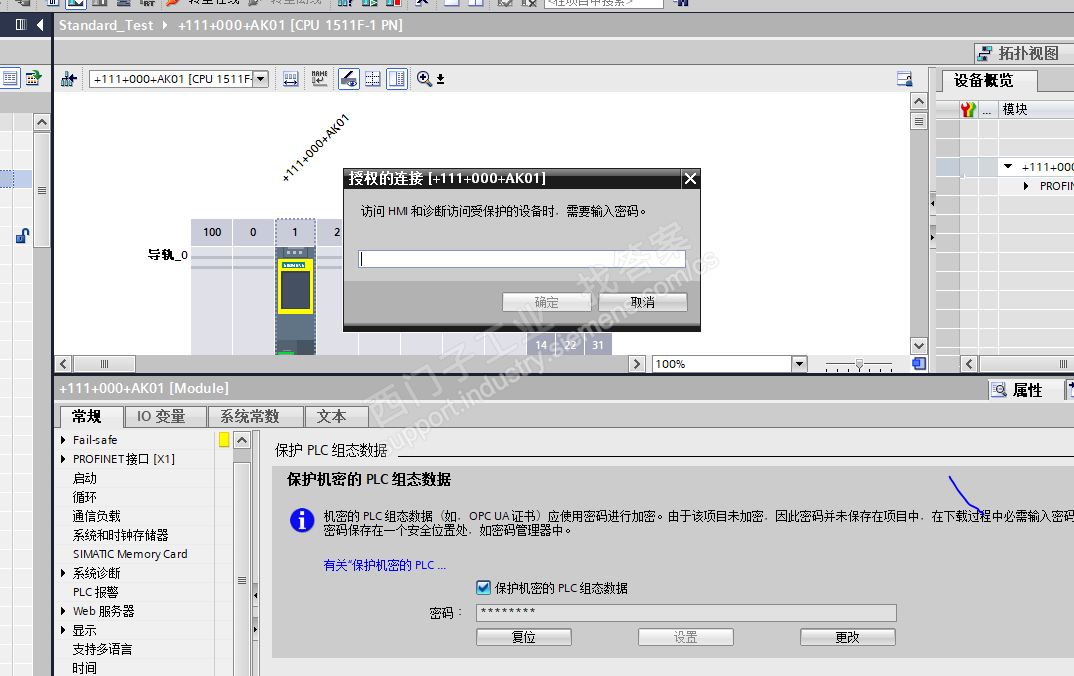This screenshot has height=676, width=1074.
Task: Open the 属性 properties tab icon
Action: coord(999,390)
